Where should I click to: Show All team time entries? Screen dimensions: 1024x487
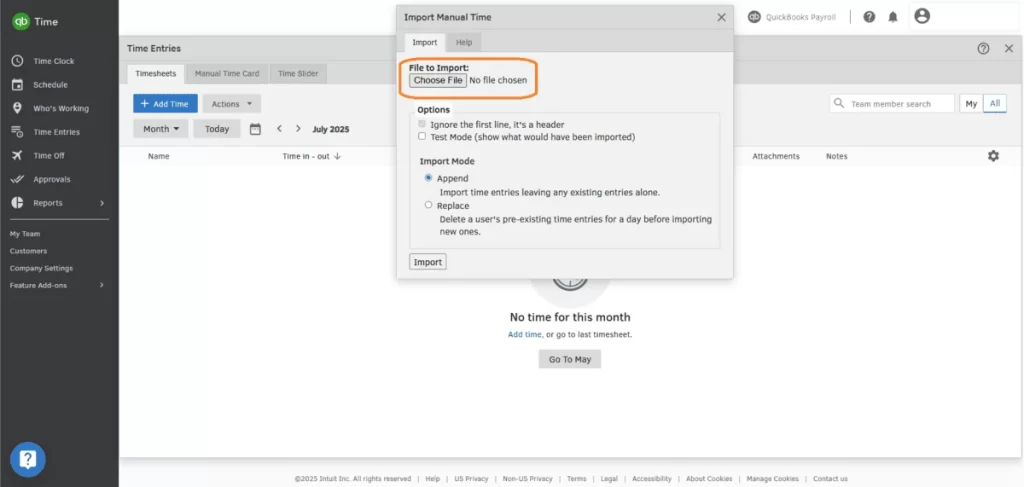coord(995,104)
